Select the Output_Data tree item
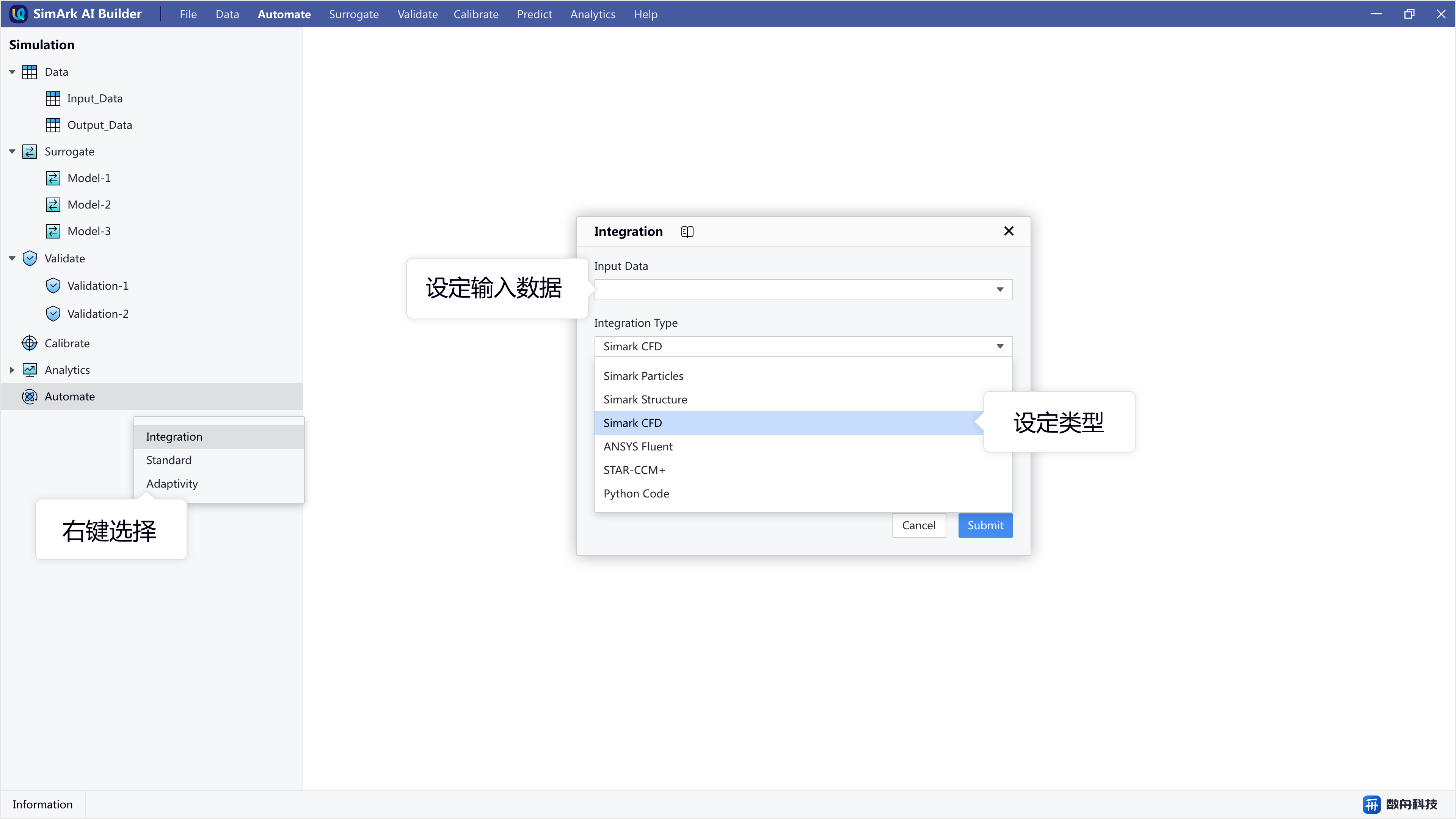This screenshot has width=1456, height=819. [99, 125]
